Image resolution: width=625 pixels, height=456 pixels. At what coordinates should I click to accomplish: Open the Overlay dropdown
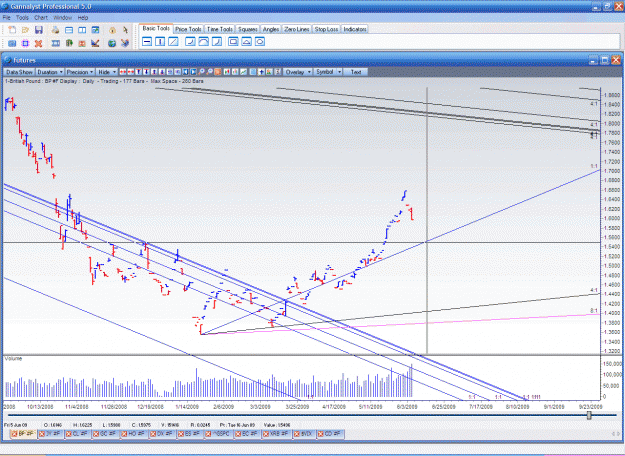click(298, 72)
